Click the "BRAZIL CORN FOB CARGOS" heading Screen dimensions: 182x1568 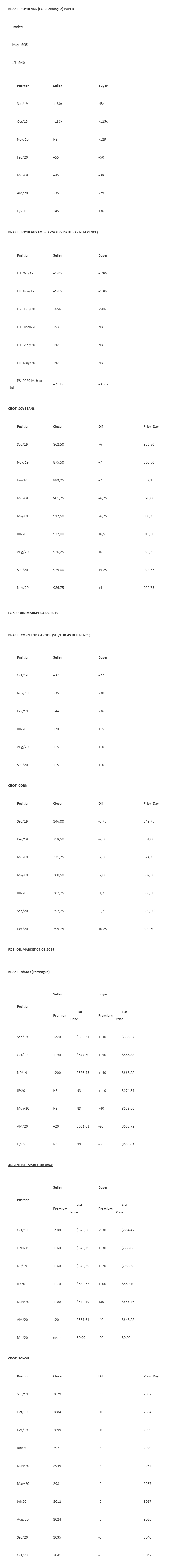pyautogui.click(x=49, y=635)
